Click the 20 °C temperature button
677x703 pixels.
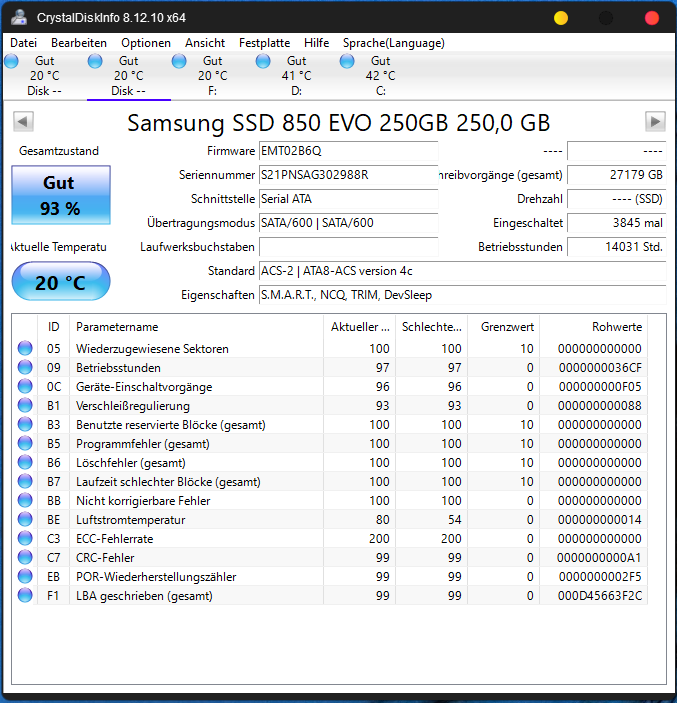click(x=61, y=282)
